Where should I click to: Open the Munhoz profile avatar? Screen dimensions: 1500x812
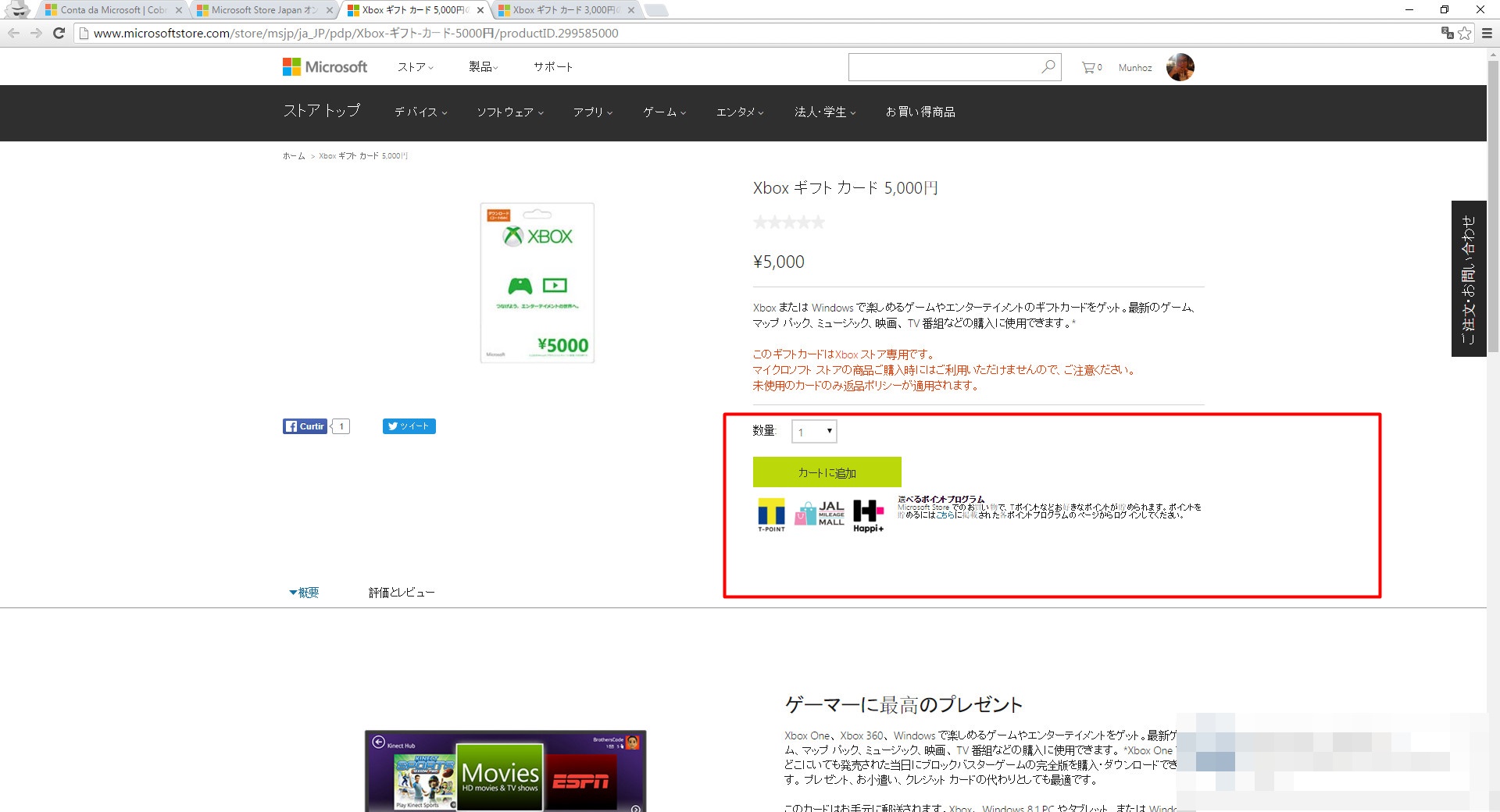[1180, 67]
